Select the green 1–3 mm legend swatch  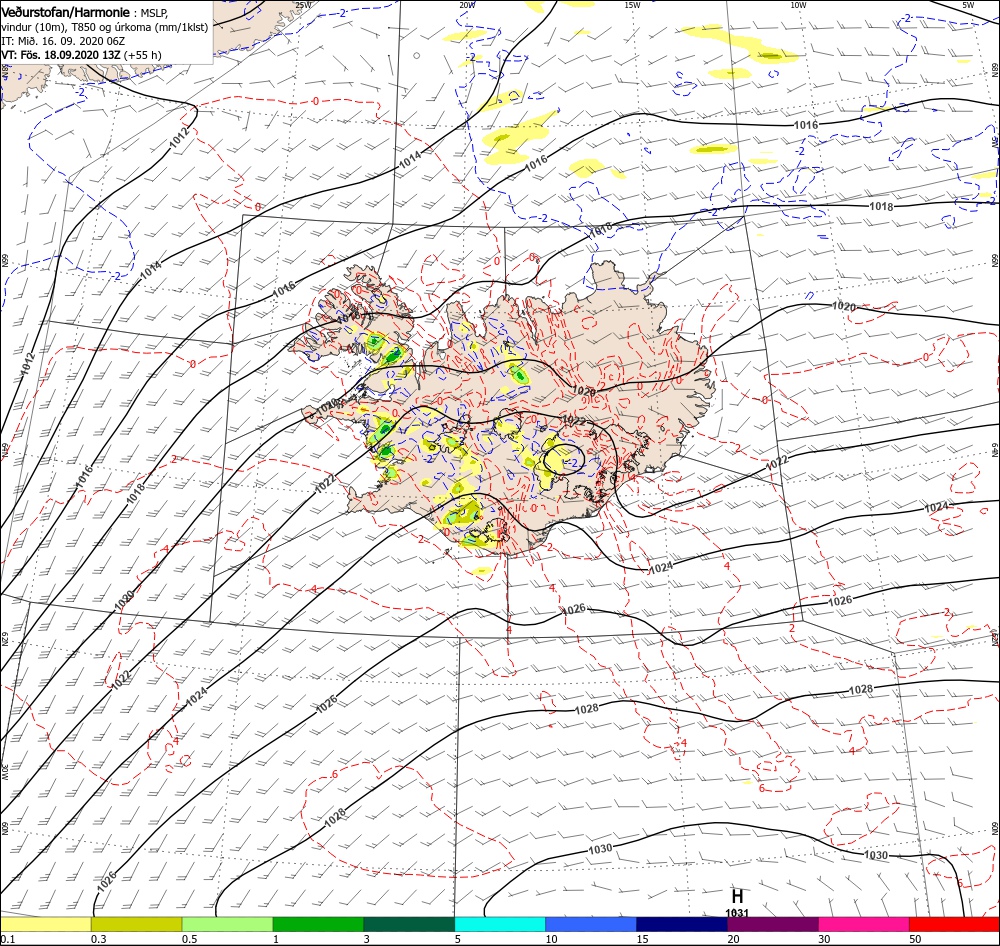point(318,925)
